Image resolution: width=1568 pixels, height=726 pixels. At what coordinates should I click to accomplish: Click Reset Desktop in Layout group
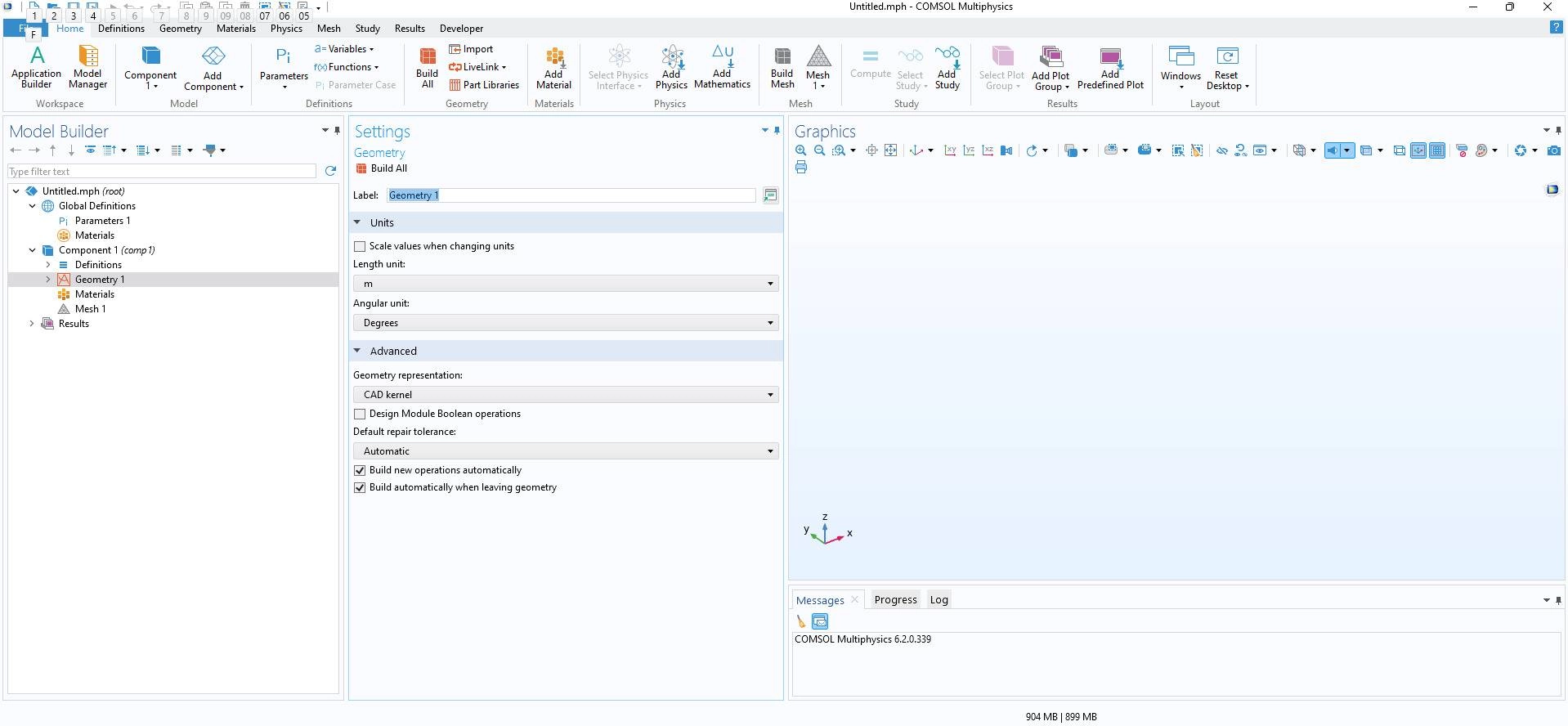tap(1226, 67)
